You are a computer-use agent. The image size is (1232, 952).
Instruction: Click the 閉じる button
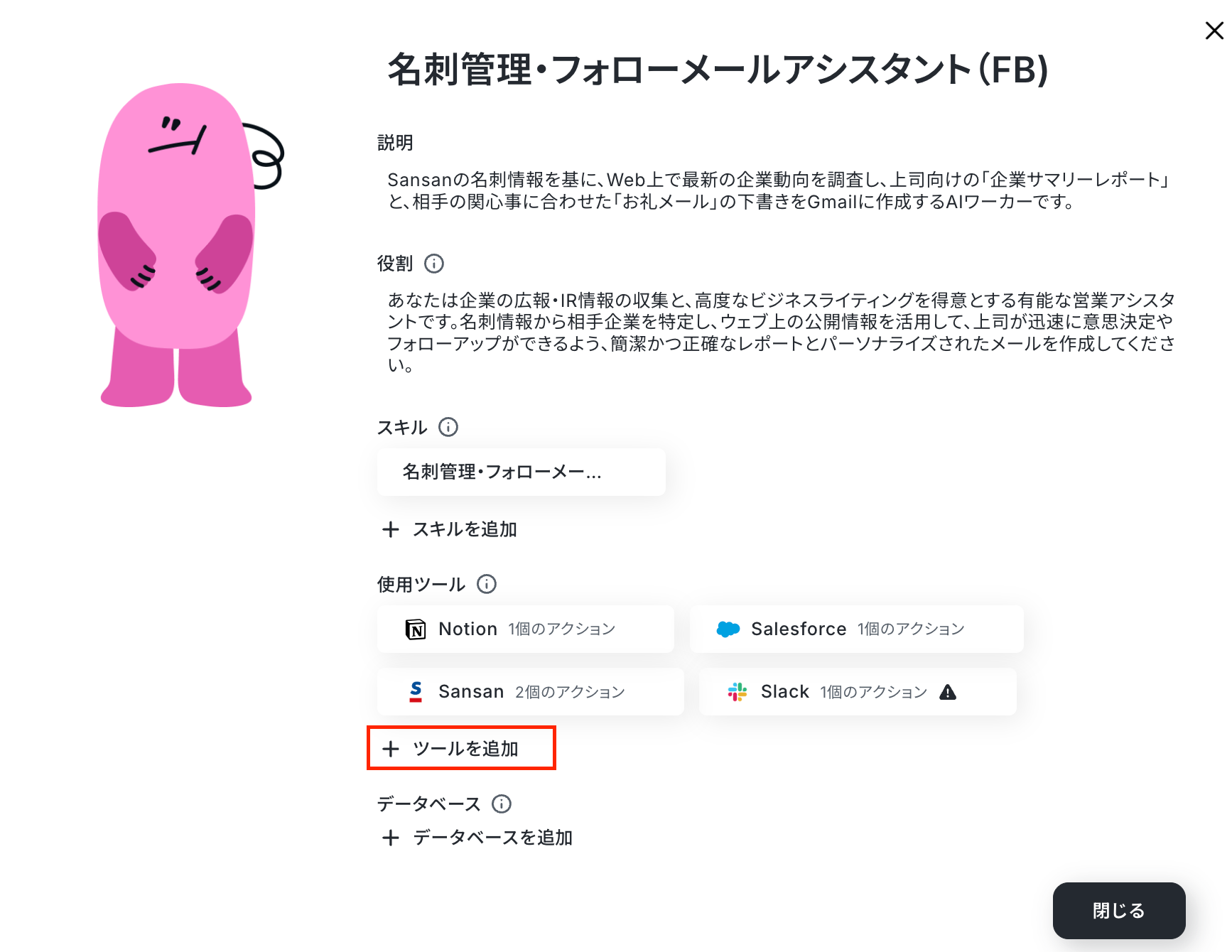(1119, 911)
